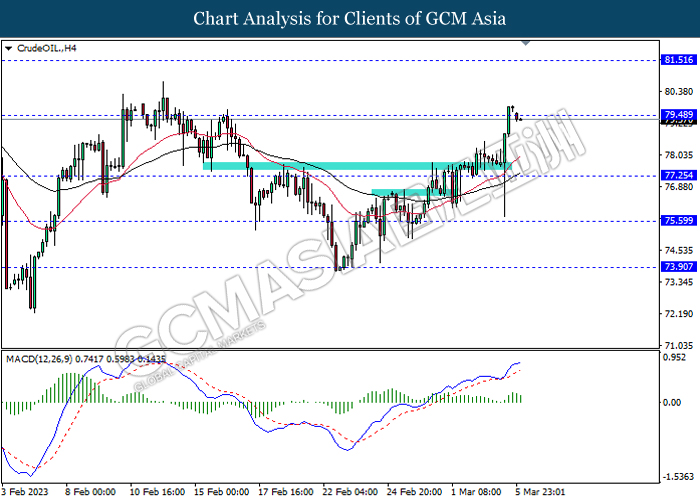This screenshot has width=700, height=500.
Task: Select the 73.907 support price label
Action: pos(679,267)
